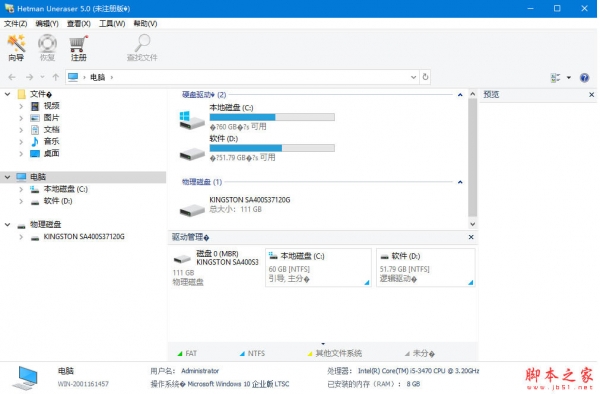Click the drive list scrollbar thumb
This screenshot has height=394, width=600.
(x=473, y=157)
